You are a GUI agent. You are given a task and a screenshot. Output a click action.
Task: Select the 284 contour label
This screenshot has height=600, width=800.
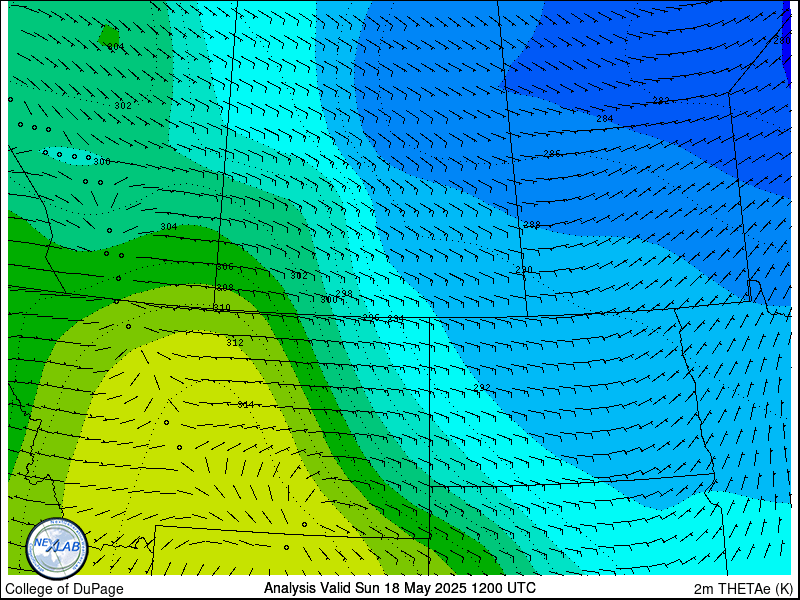pos(605,119)
